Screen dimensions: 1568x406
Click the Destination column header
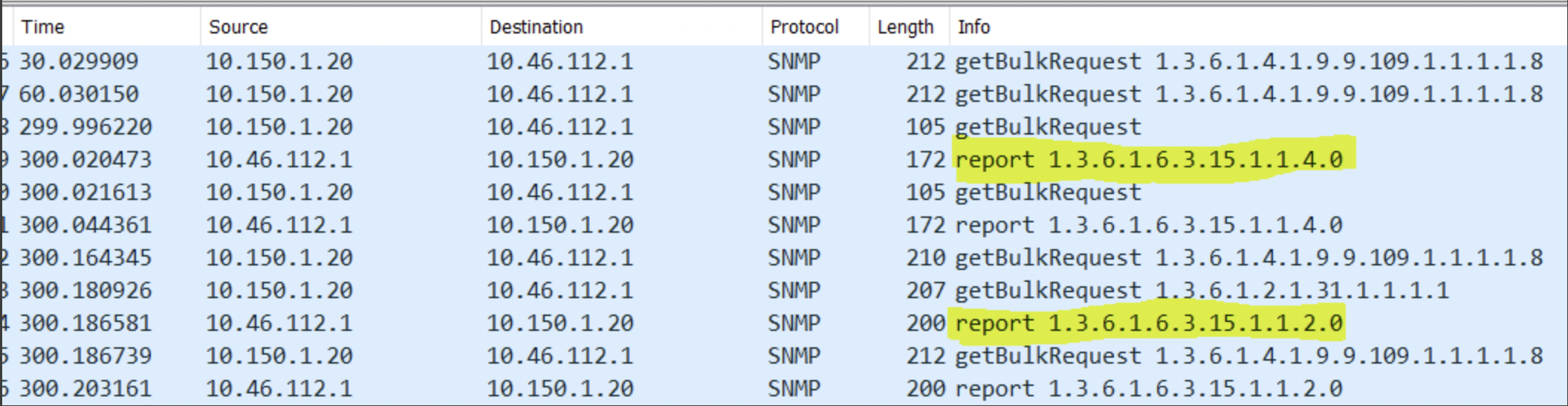click(x=536, y=28)
